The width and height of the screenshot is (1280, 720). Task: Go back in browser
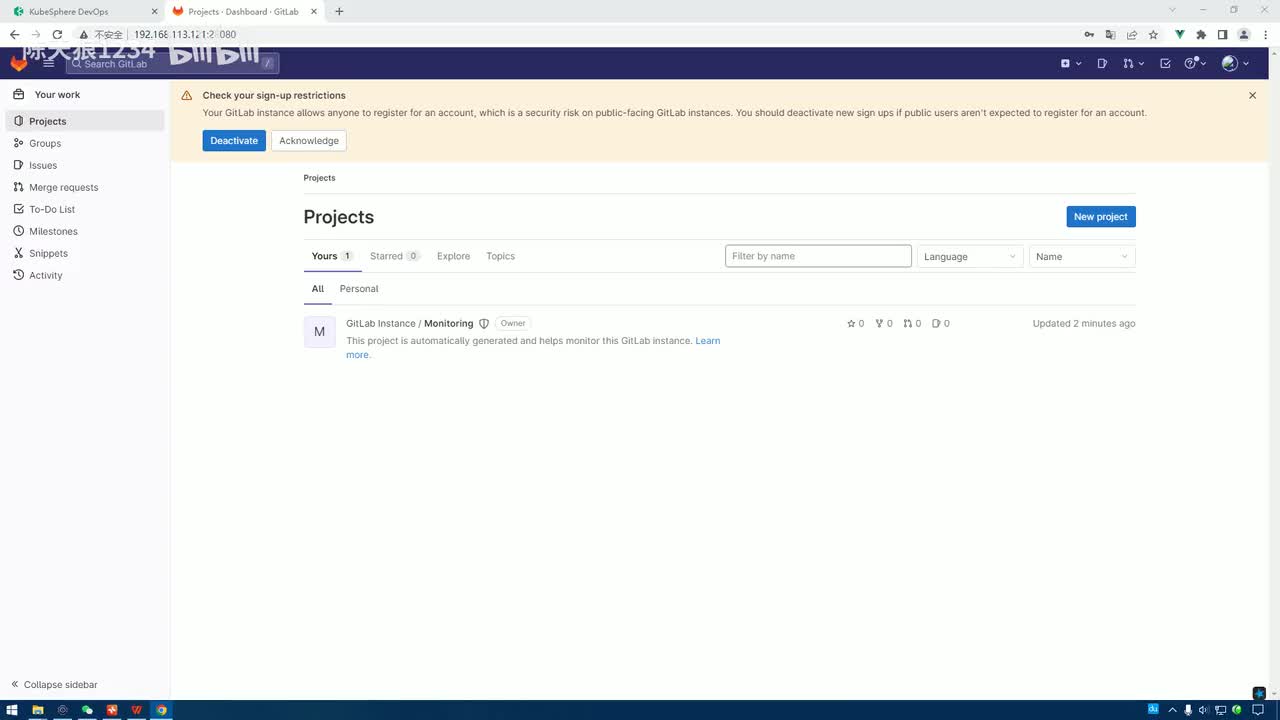click(14, 34)
